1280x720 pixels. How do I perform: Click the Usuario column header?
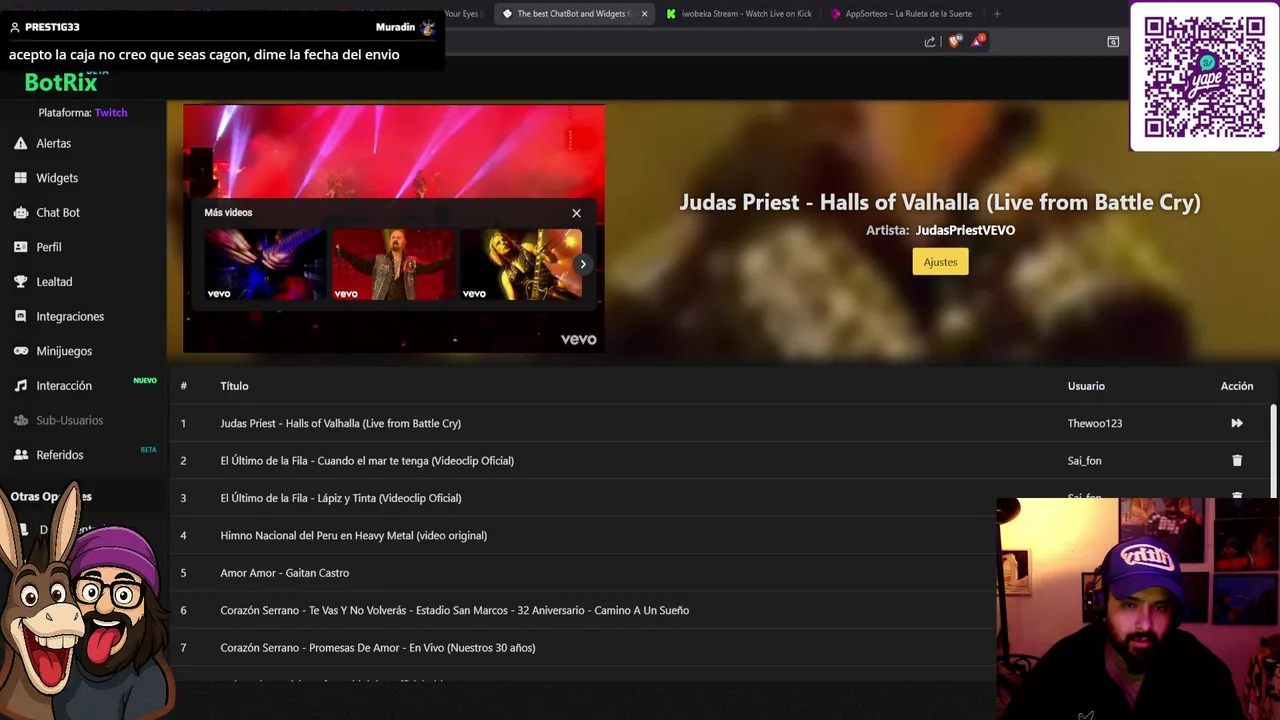pos(1086,386)
